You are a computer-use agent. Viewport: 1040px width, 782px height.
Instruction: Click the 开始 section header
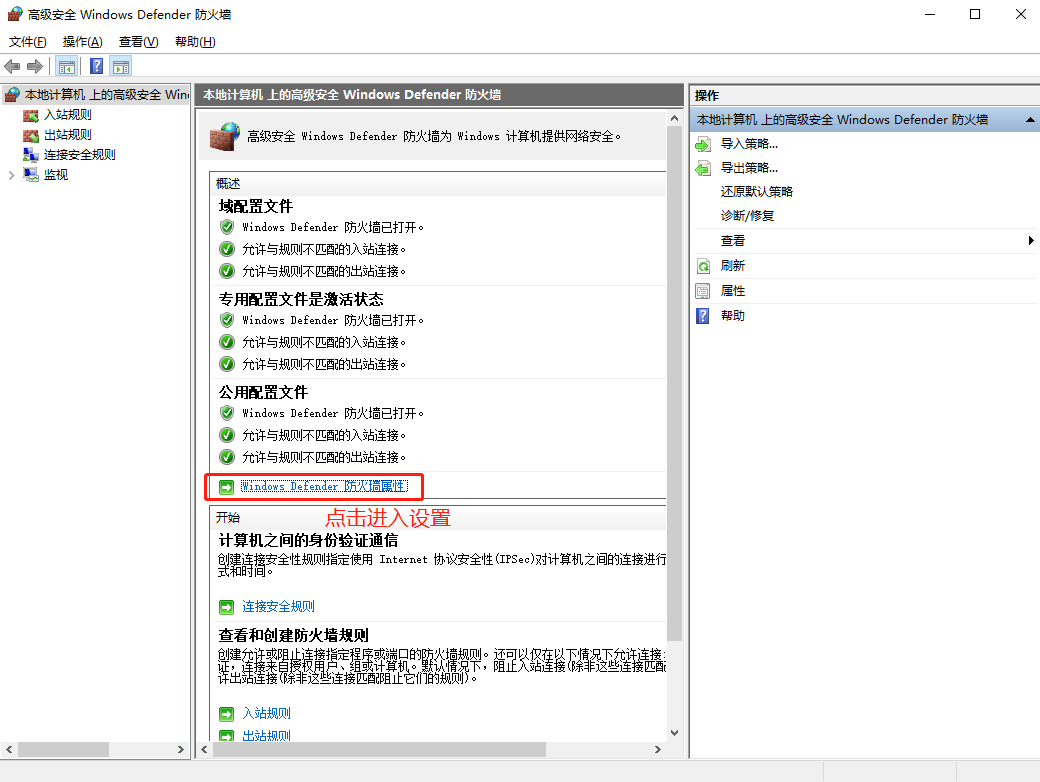pyautogui.click(x=228, y=517)
